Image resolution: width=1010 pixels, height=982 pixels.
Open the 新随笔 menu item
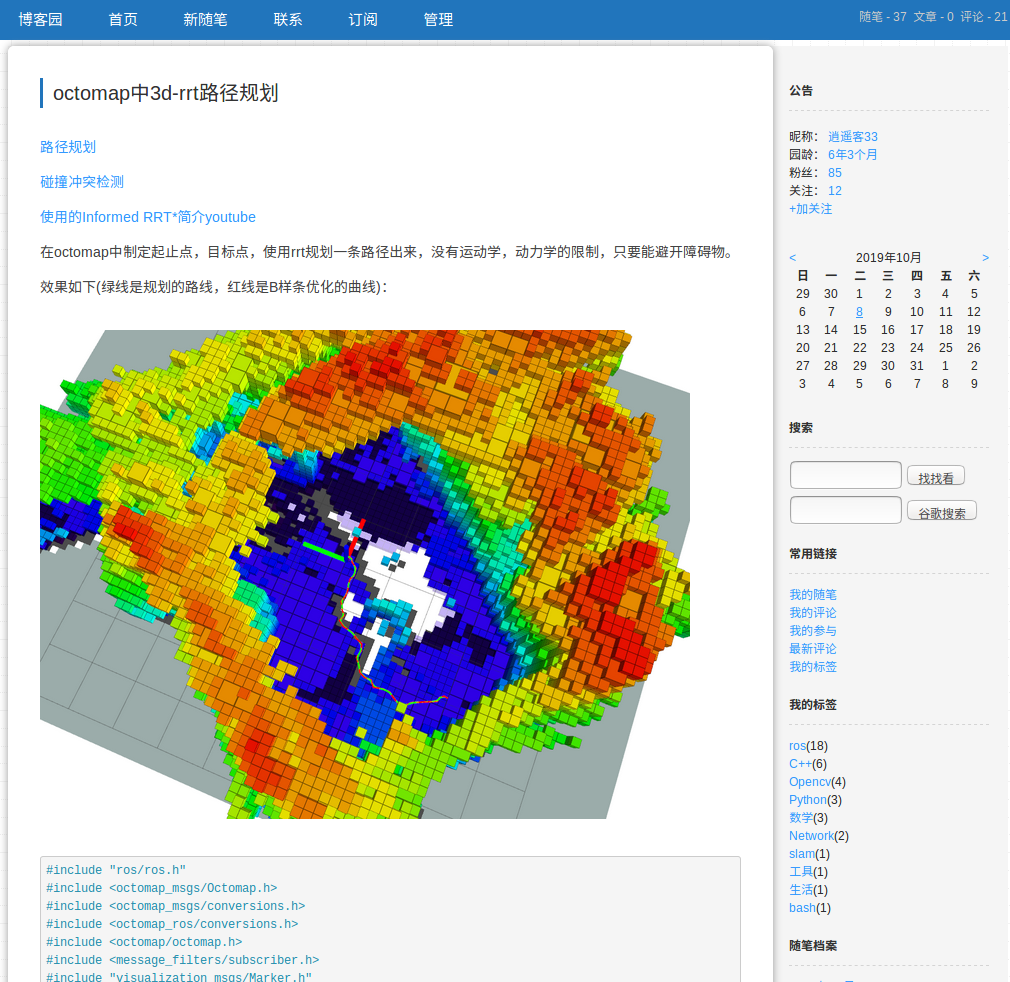coord(205,19)
